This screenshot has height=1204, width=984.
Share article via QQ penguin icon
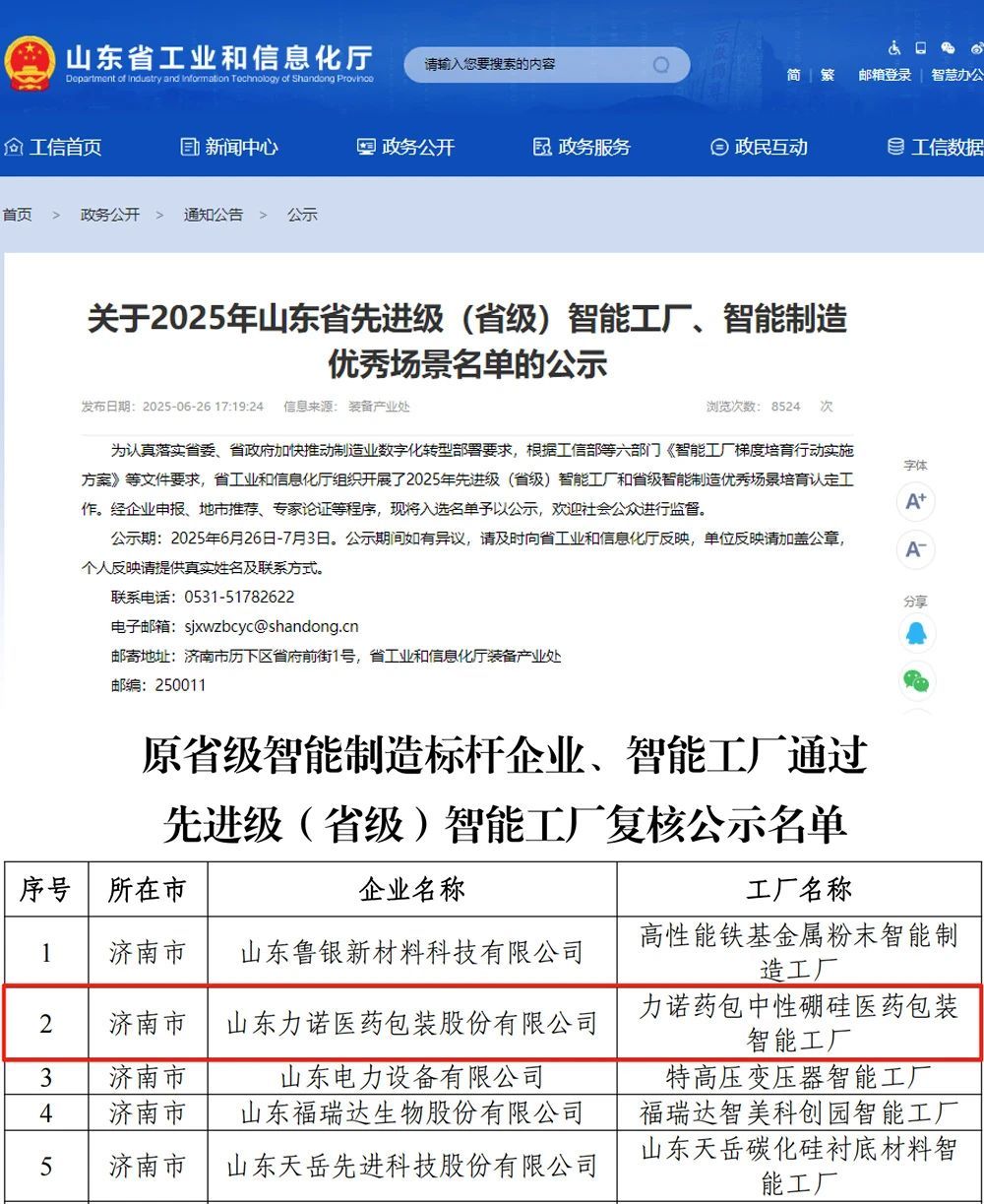tap(915, 633)
